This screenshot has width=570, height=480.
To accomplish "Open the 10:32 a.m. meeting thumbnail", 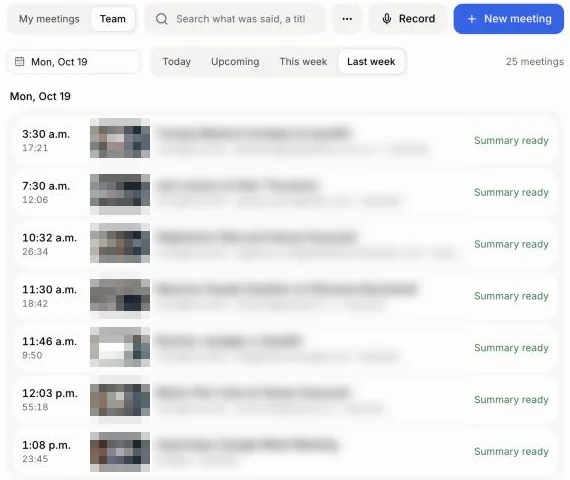I will 120,243.
